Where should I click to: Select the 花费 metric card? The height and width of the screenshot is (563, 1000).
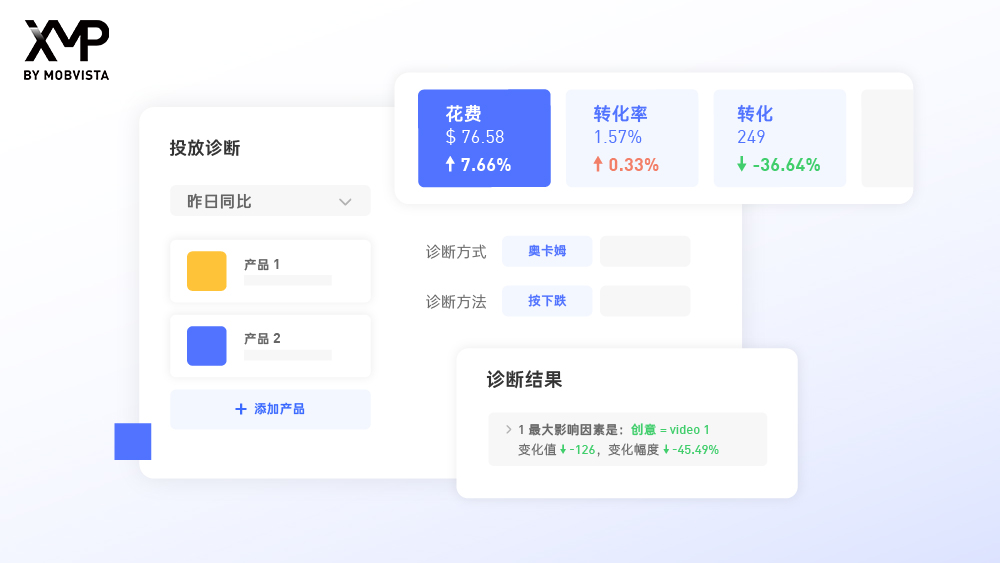tap(484, 138)
